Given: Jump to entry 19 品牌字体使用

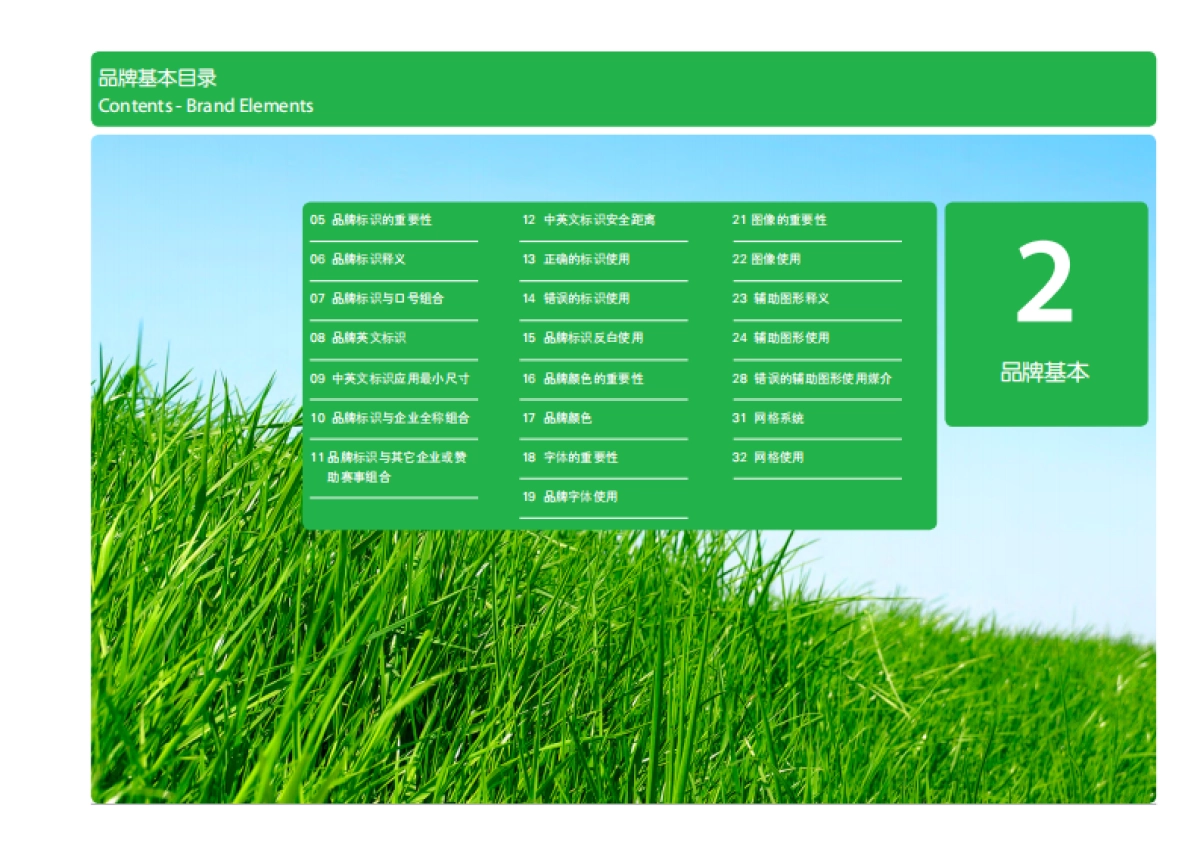Looking at the screenshot, I should (570, 497).
